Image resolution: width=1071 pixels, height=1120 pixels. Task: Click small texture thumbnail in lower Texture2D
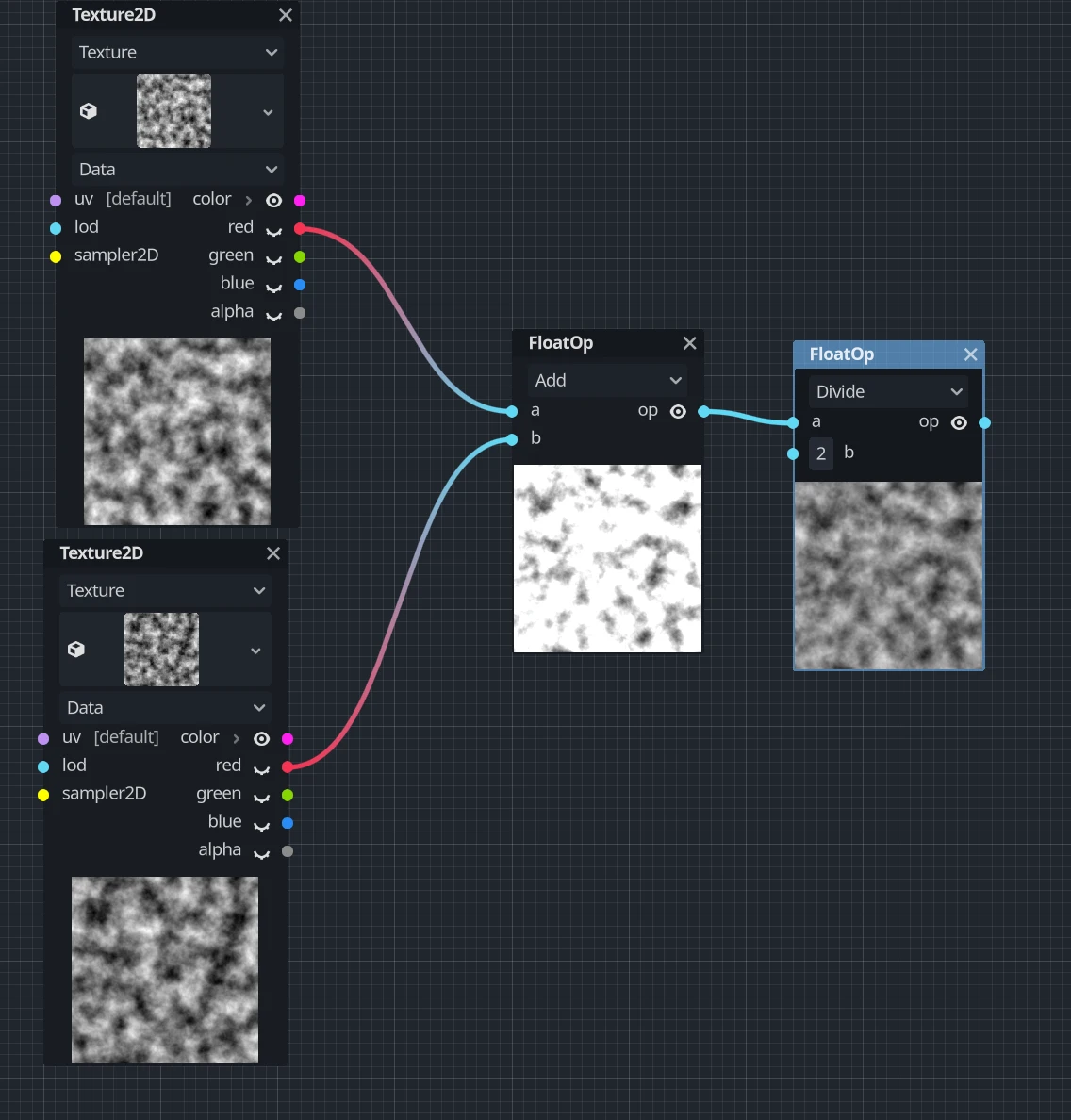161,650
